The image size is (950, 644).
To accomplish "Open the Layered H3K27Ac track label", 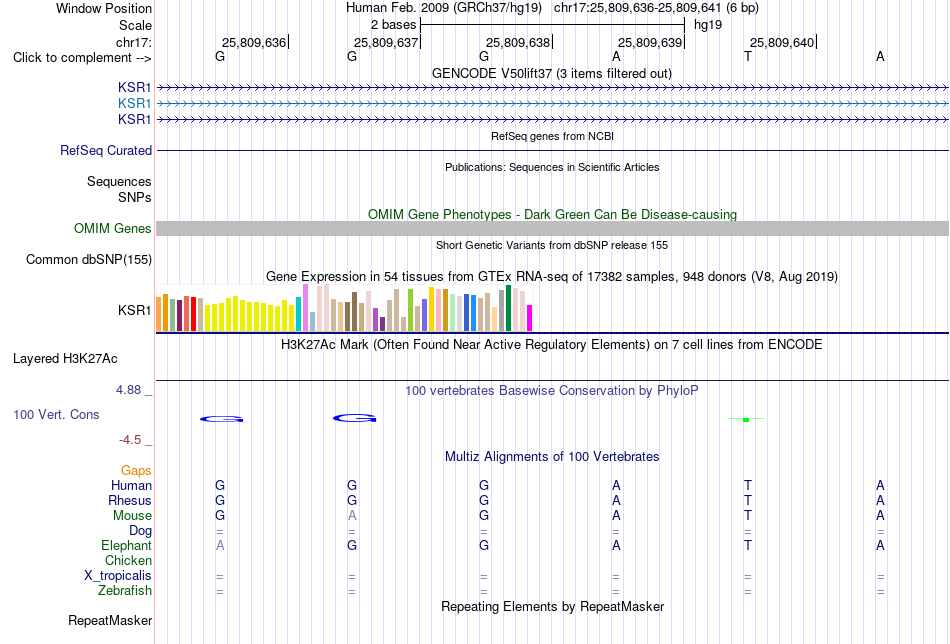I will pyautogui.click(x=65, y=359).
